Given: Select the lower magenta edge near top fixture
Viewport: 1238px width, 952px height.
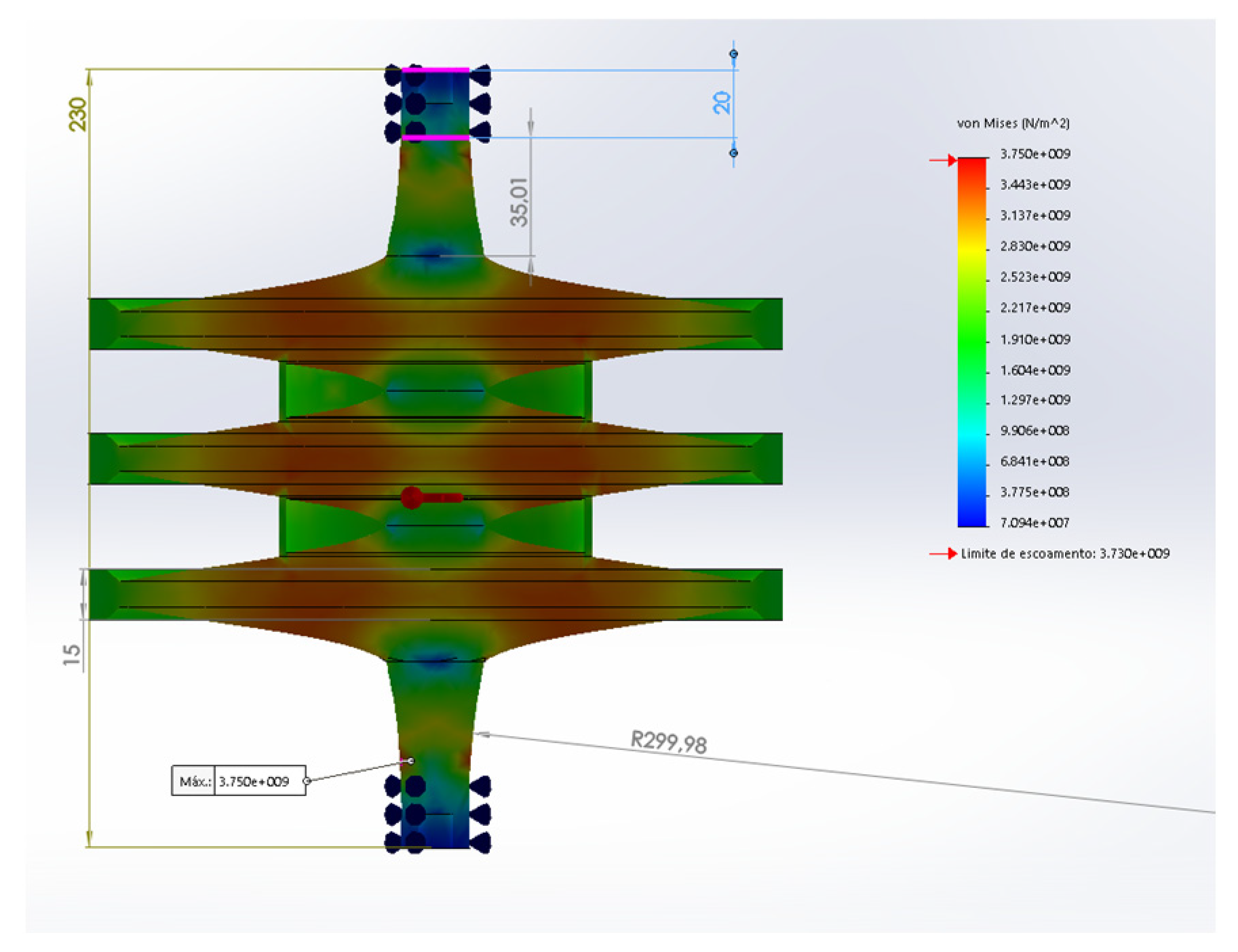Looking at the screenshot, I should click(435, 138).
